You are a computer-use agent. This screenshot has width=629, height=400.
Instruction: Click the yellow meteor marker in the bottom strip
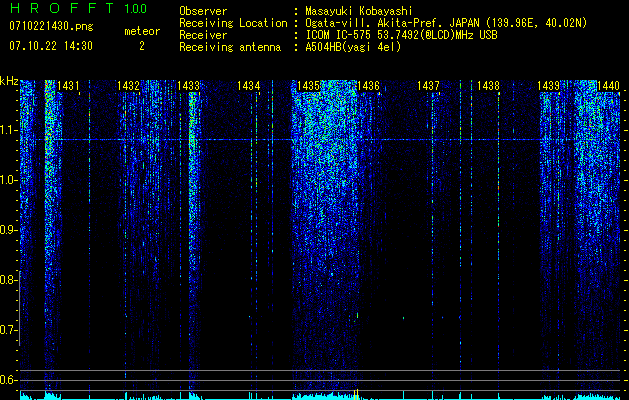coord(355,395)
